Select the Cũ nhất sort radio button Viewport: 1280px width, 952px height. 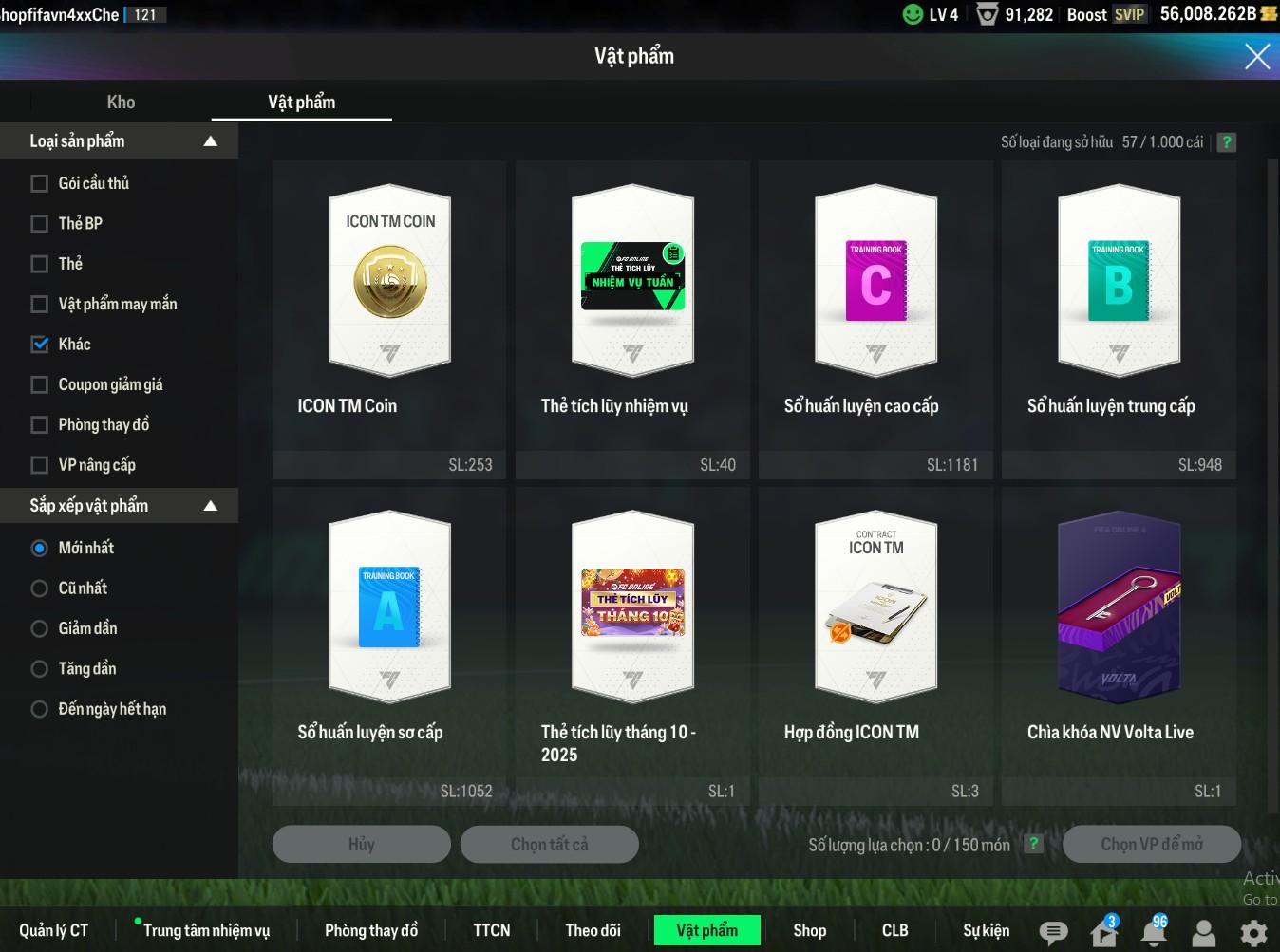pyautogui.click(x=40, y=588)
